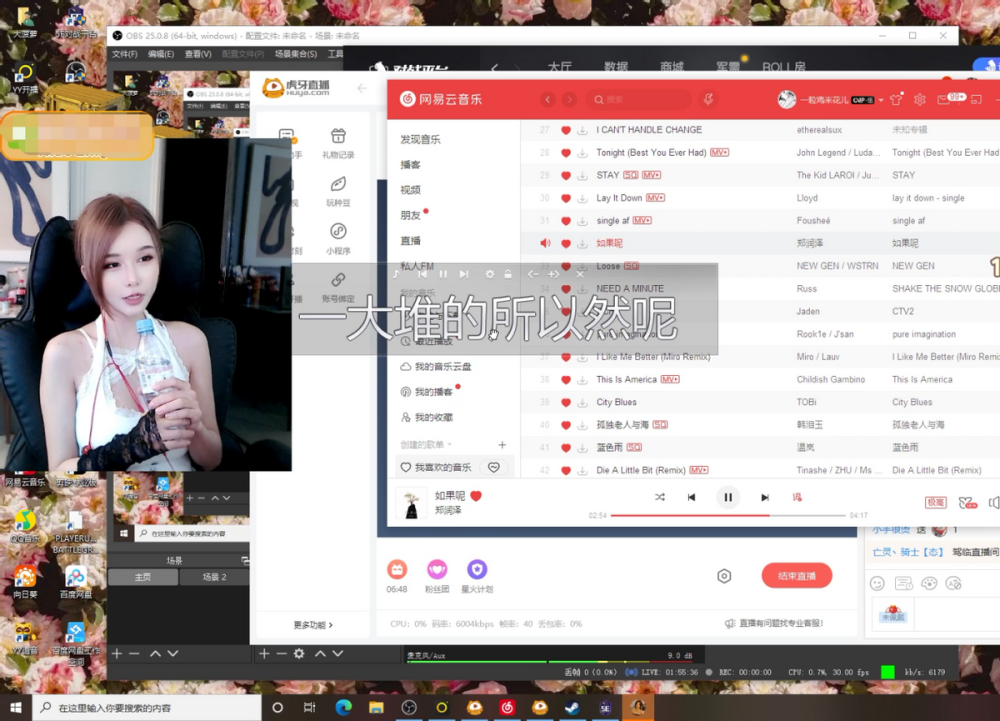Viewport: 1000px width, 721px height.
Task: Open the 粉丝团 icon in Huya
Action: coord(437,576)
